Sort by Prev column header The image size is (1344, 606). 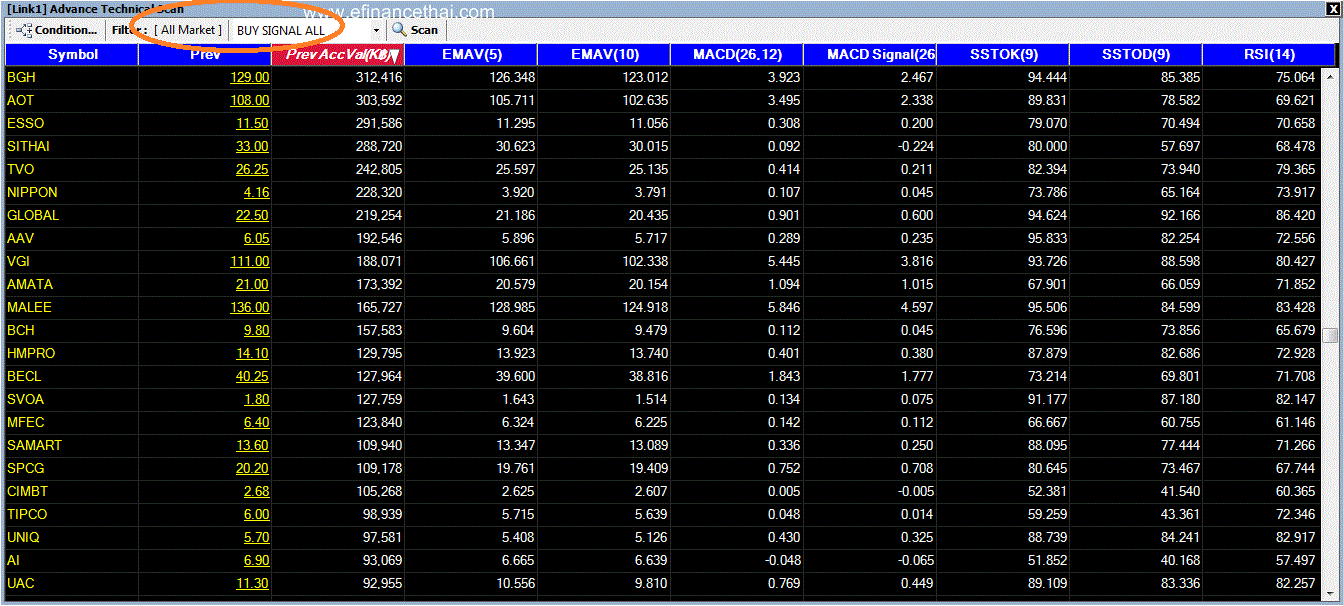(205, 54)
